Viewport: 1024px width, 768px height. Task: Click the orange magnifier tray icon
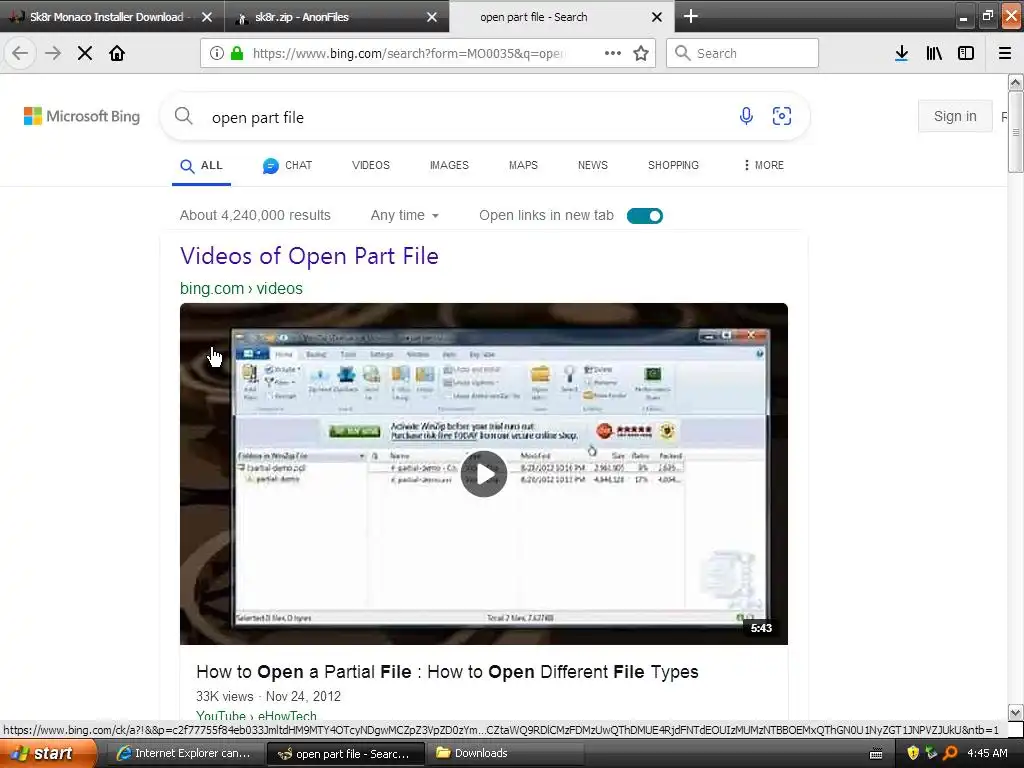point(950,753)
